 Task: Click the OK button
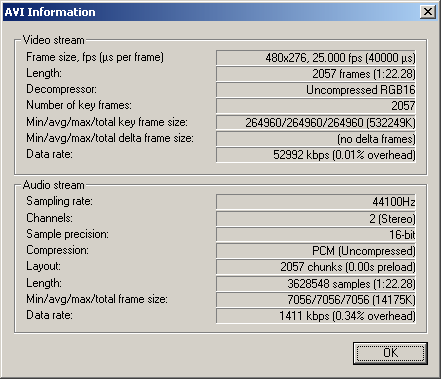pos(390,353)
